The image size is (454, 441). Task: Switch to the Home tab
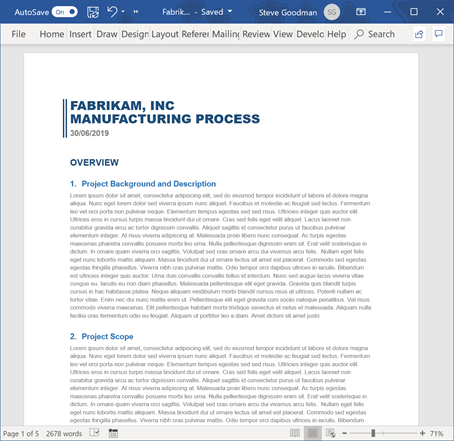click(x=52, y=34)
